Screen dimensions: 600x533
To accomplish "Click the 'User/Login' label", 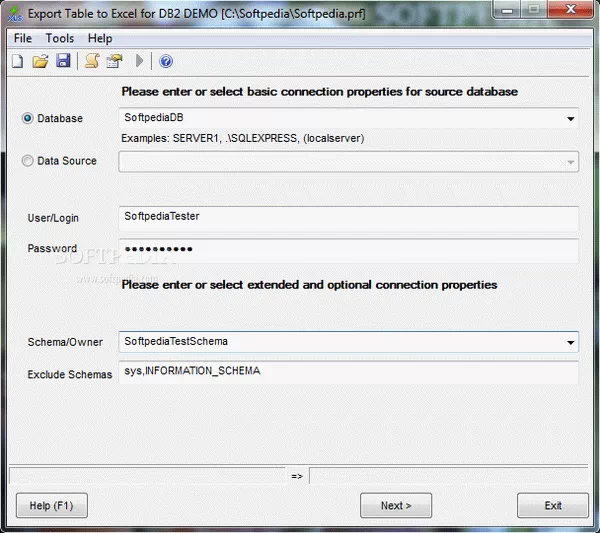I will click(x=53, y=218).
